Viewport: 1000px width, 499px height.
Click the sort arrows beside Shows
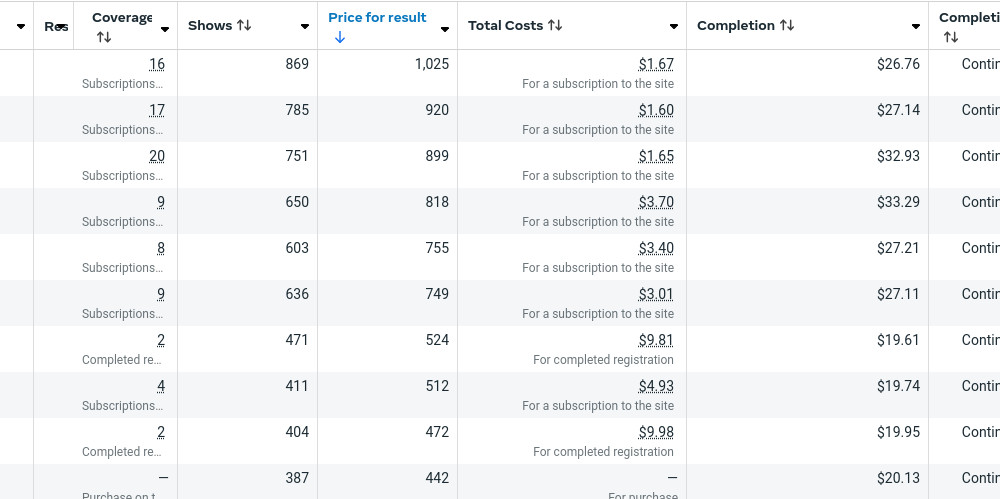tap(244, 25)
